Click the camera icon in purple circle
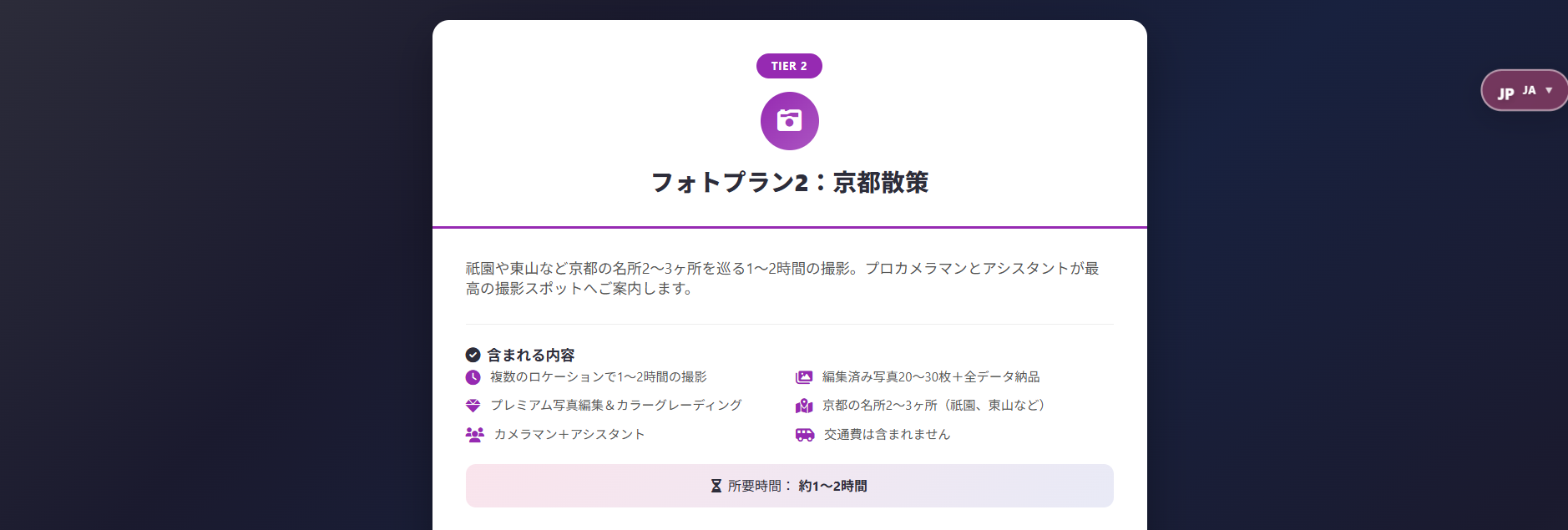This screenshot has height=530, width=1568. click(789, 121)
